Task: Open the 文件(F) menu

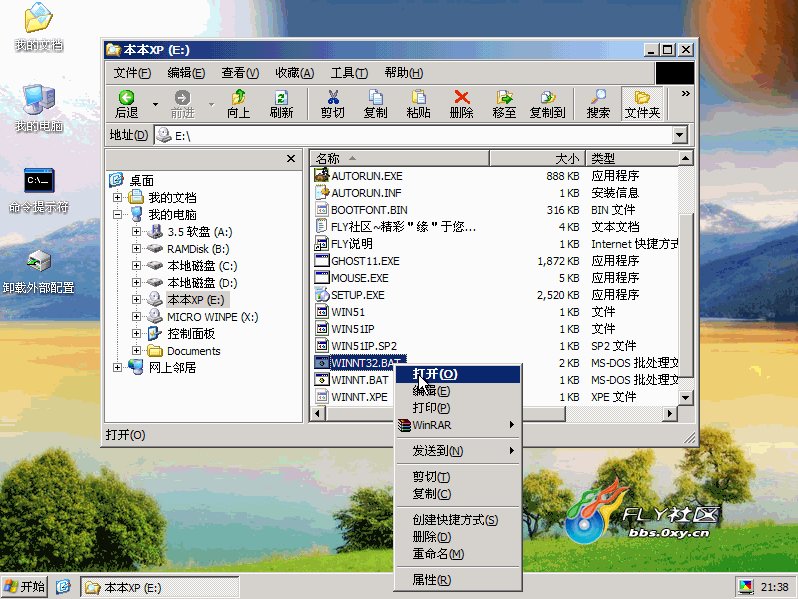Action: (132, 73)
